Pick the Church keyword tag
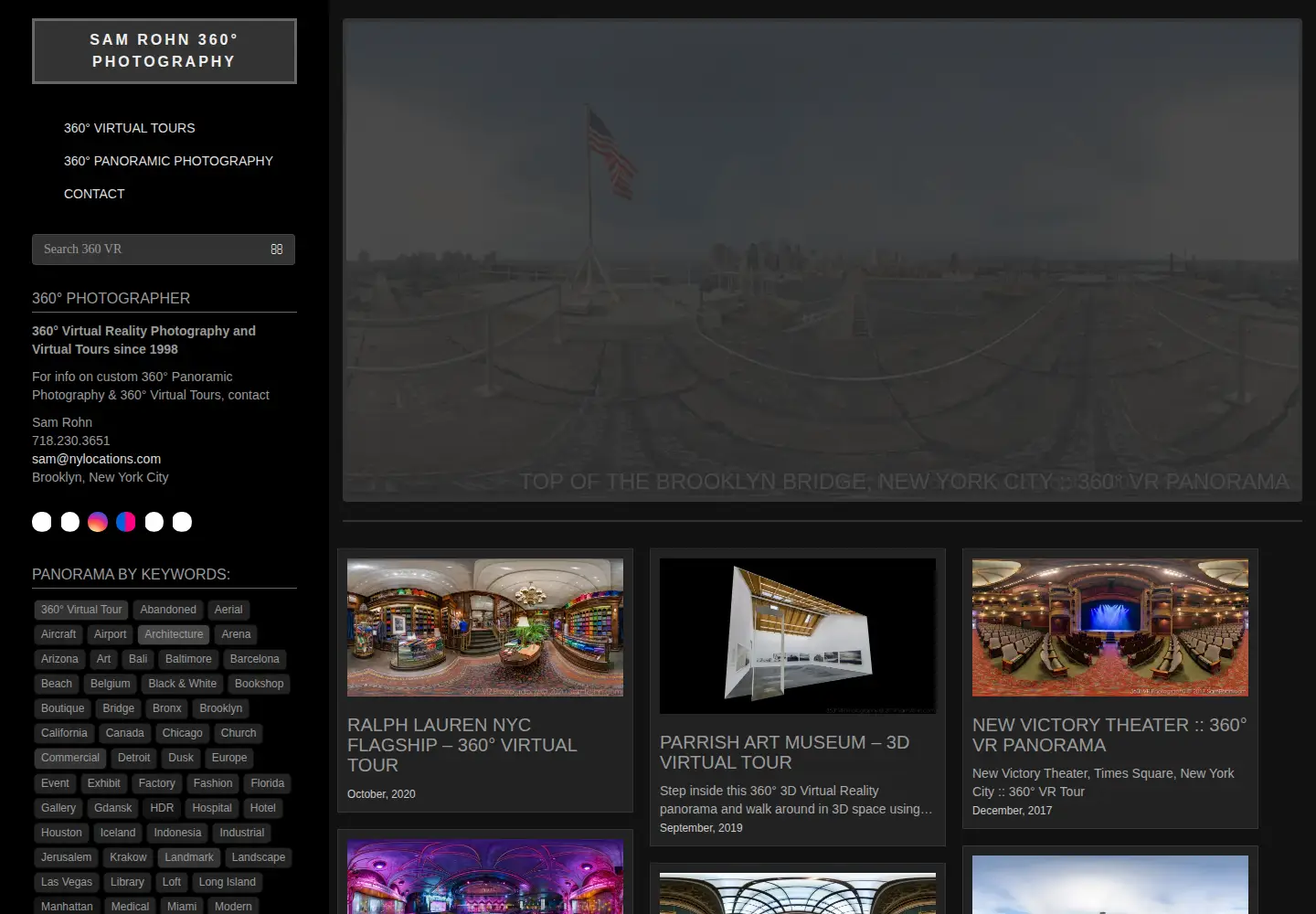 [x=239, y=733]
